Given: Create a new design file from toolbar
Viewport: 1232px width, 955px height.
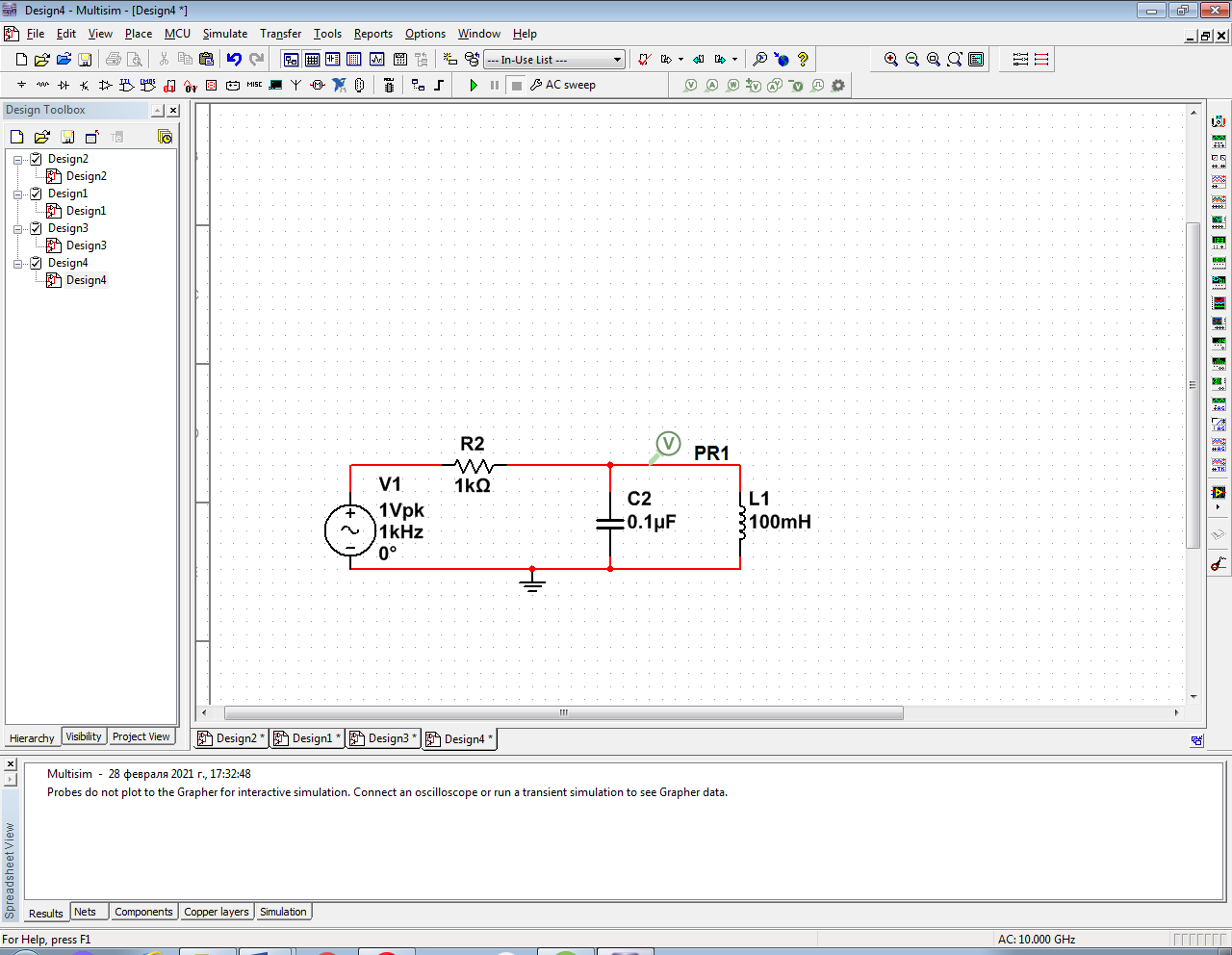Looking at the screenshot, I should [21, 60].
